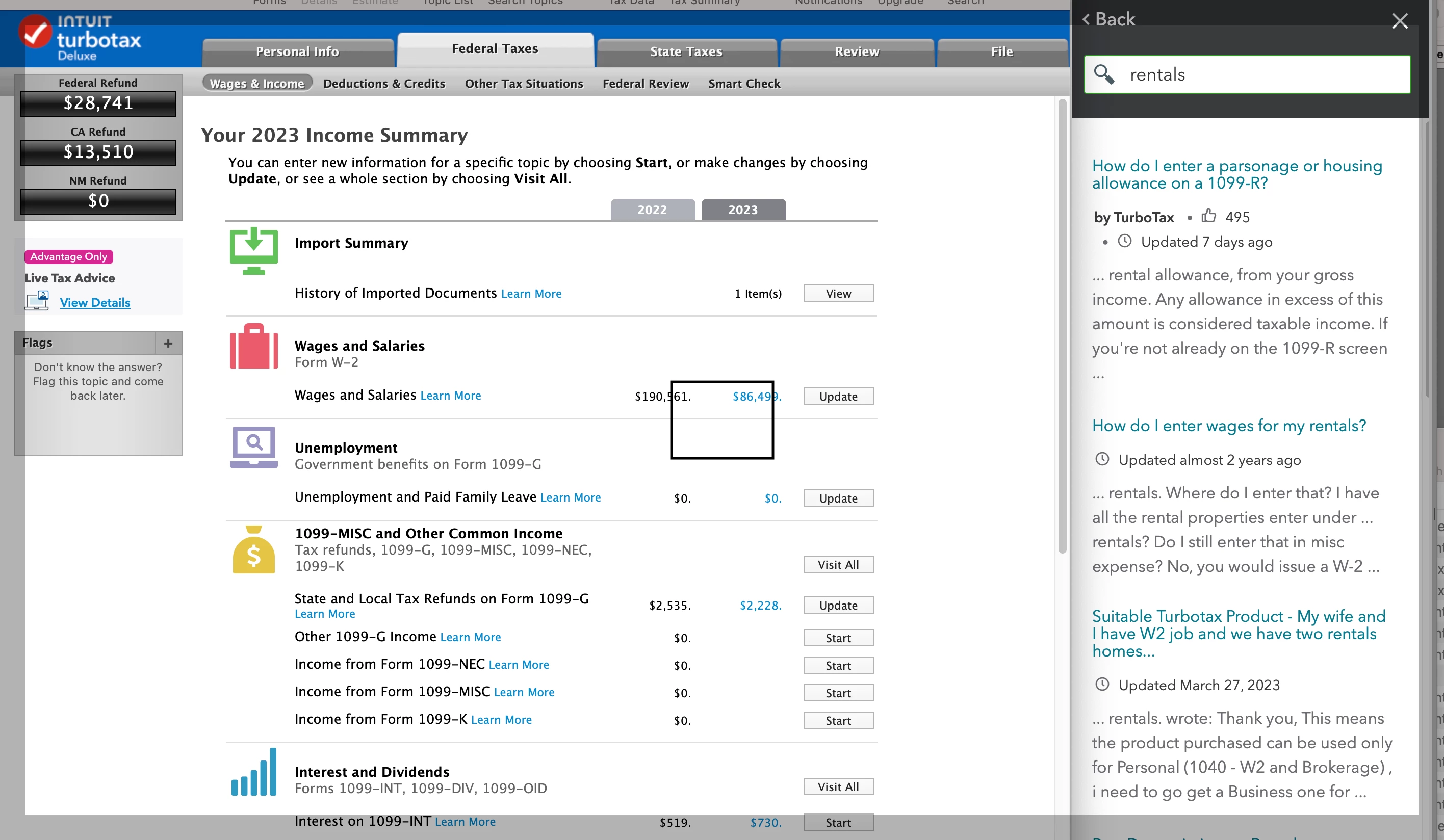
Task: Click the Interest and Dividends bar chart icon
Action: tap(253, 772)
